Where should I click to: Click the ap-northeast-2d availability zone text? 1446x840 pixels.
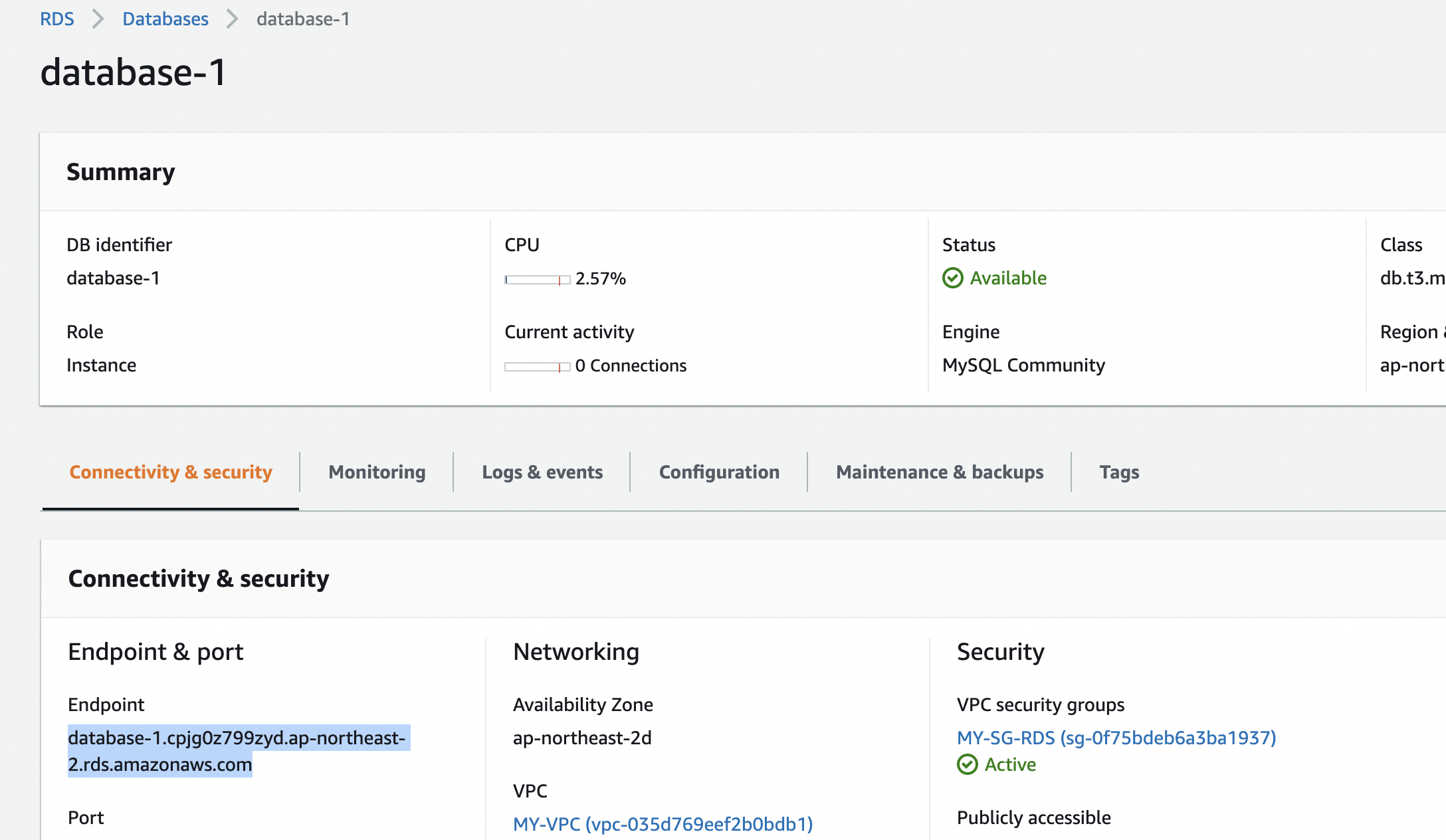coord(582,738)
